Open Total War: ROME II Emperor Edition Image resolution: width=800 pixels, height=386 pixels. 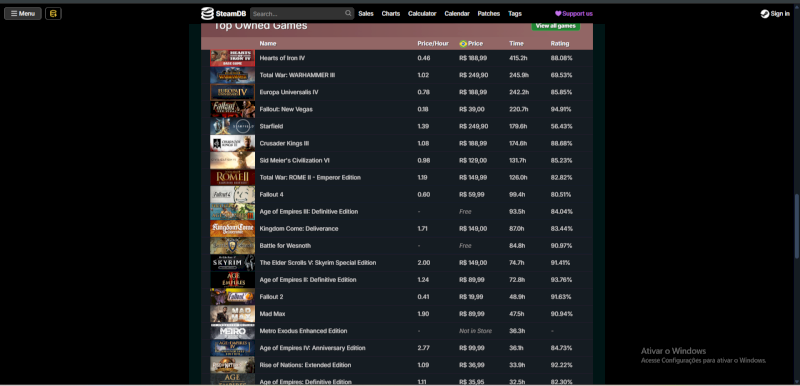(x=310, y=177)
